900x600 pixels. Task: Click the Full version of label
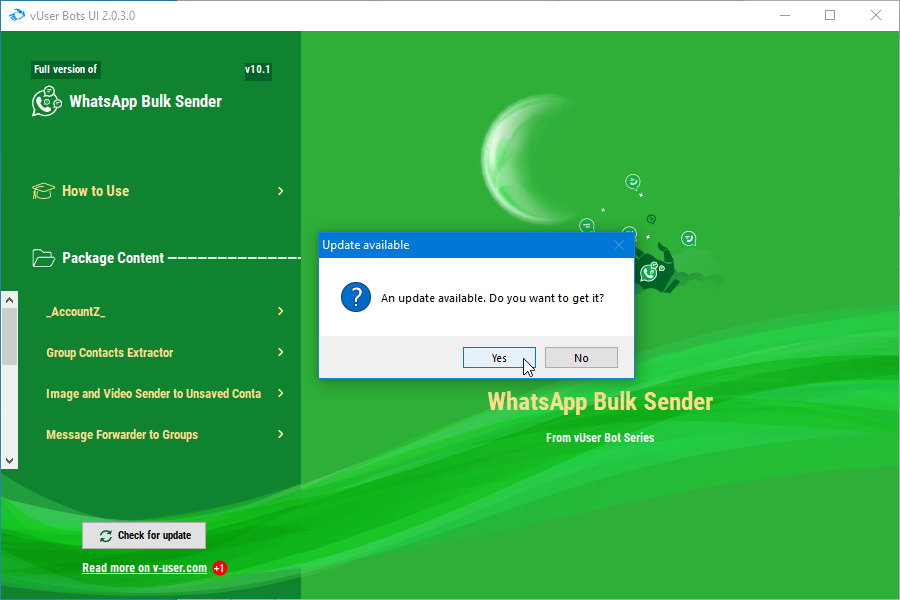pos(65,69)
